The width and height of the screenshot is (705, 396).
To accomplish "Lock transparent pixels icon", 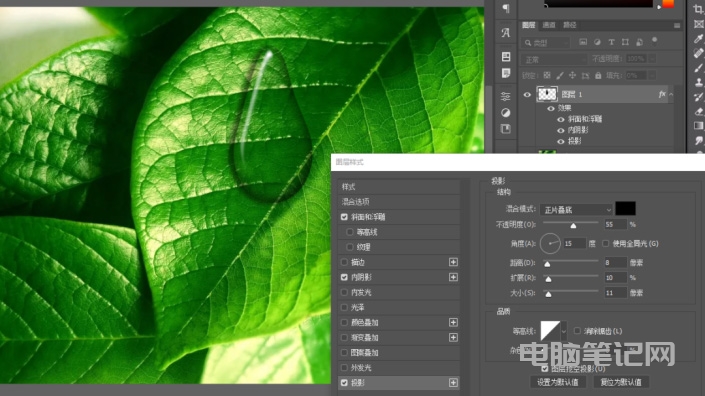I will (x=547, y=76).
